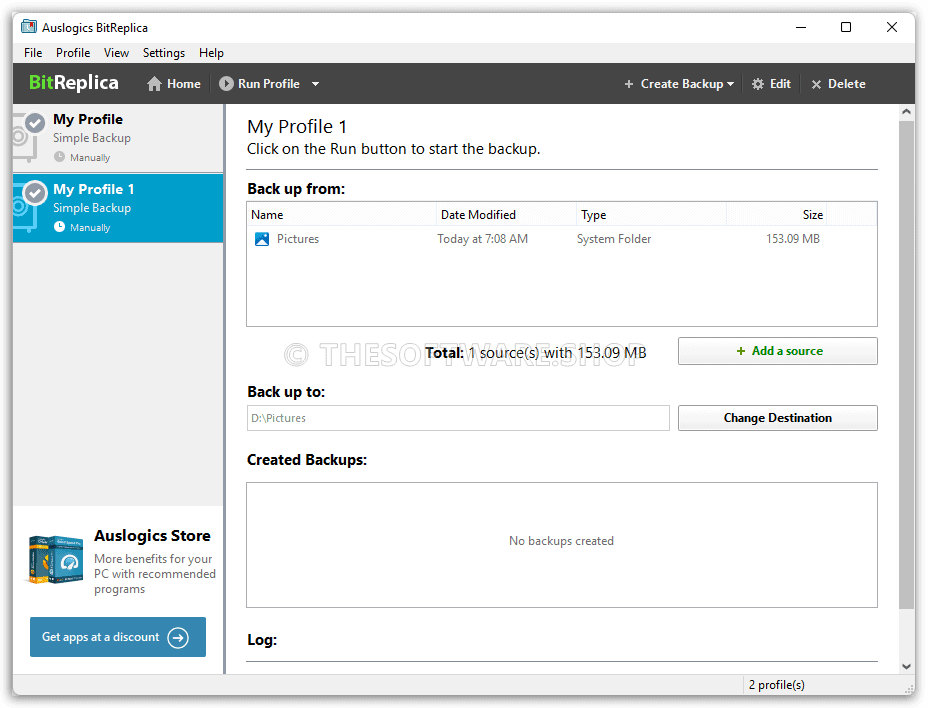
Task: Click the Delete label in toolbar
Action: click(846, 84)
